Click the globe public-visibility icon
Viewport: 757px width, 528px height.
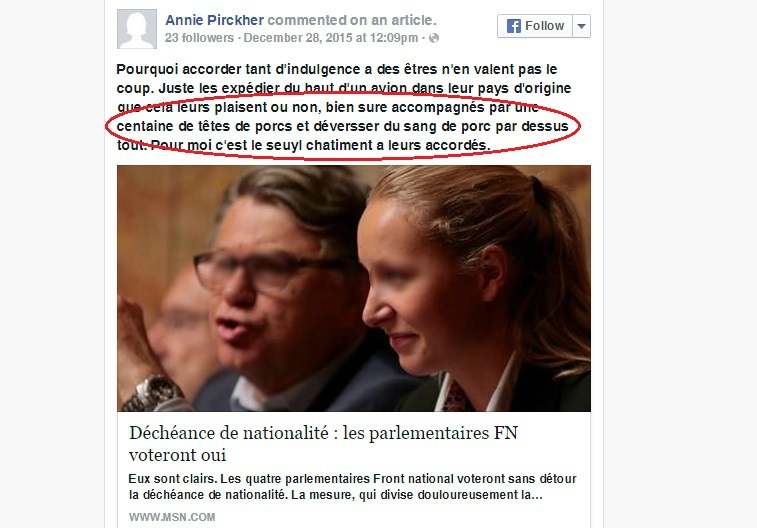(434, 38)
